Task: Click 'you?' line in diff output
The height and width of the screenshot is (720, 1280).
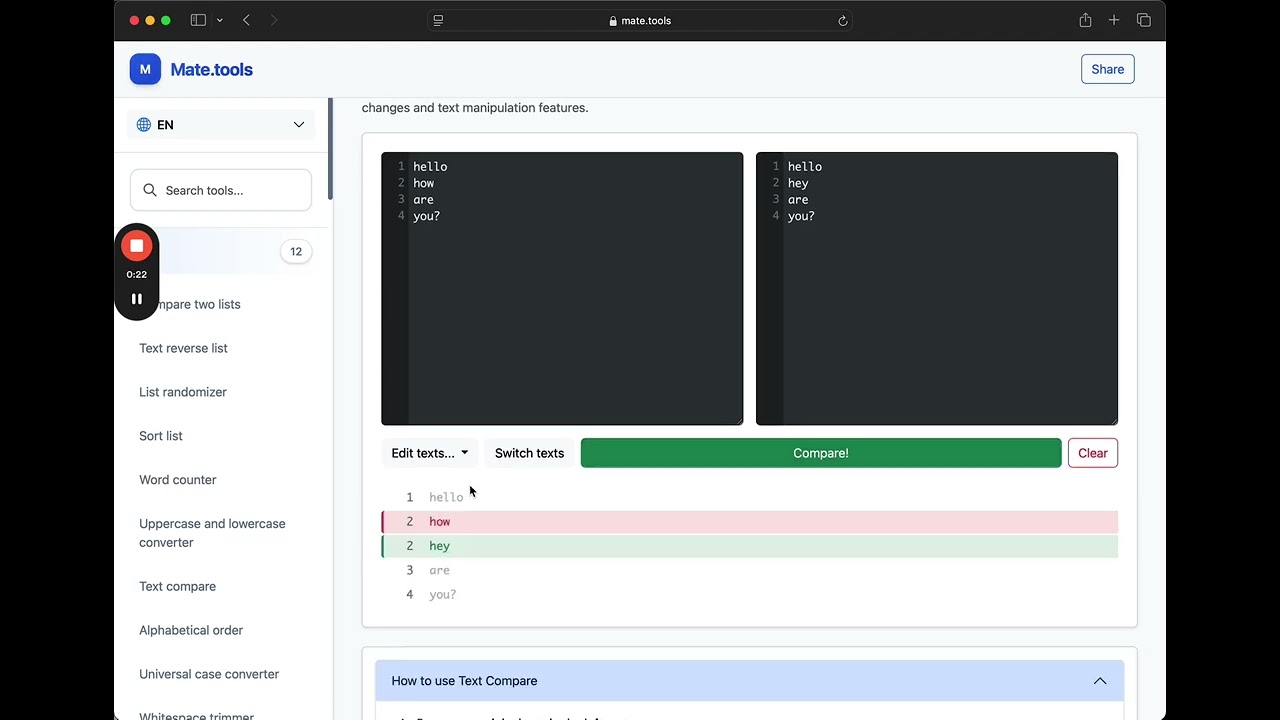Action: click(750, 595)
